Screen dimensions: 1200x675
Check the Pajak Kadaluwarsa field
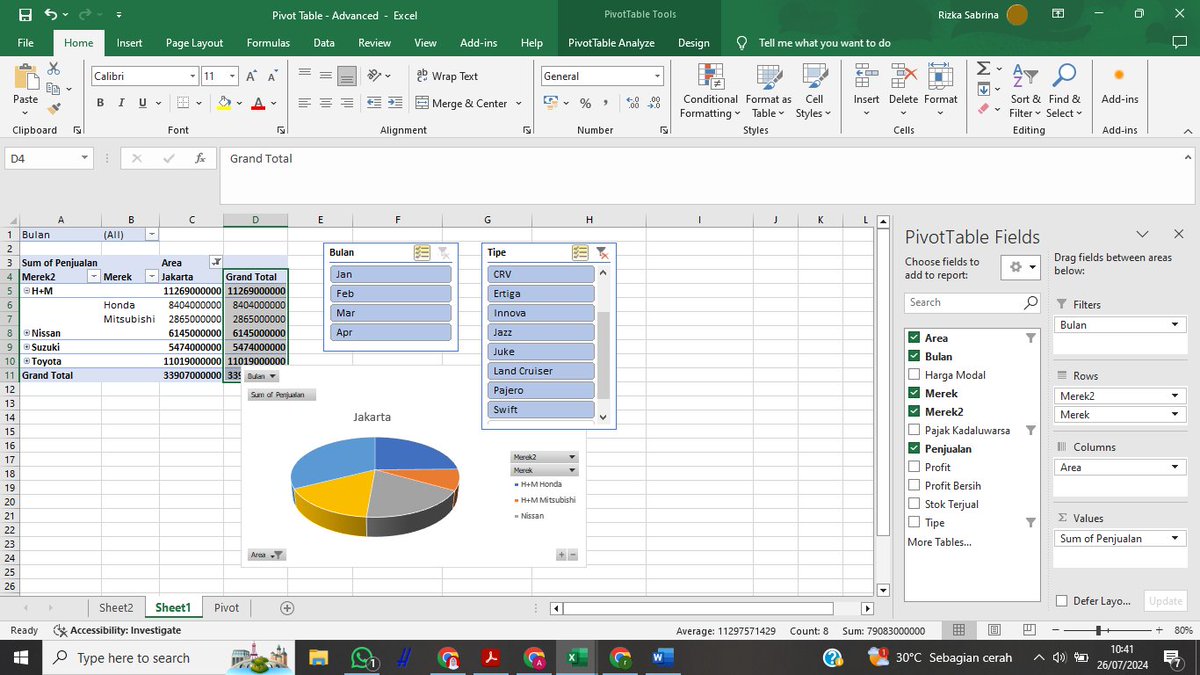pyautogui.click(x=914, y=430)
